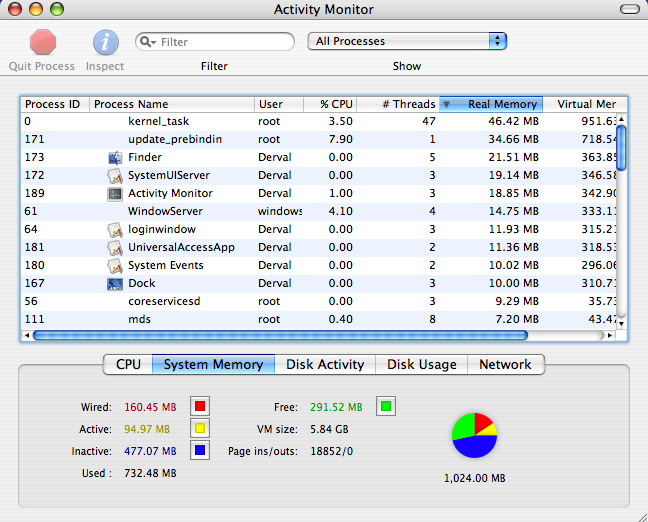Click process ID 189
This screenshot has height=522, width=648.
[34, 193]
